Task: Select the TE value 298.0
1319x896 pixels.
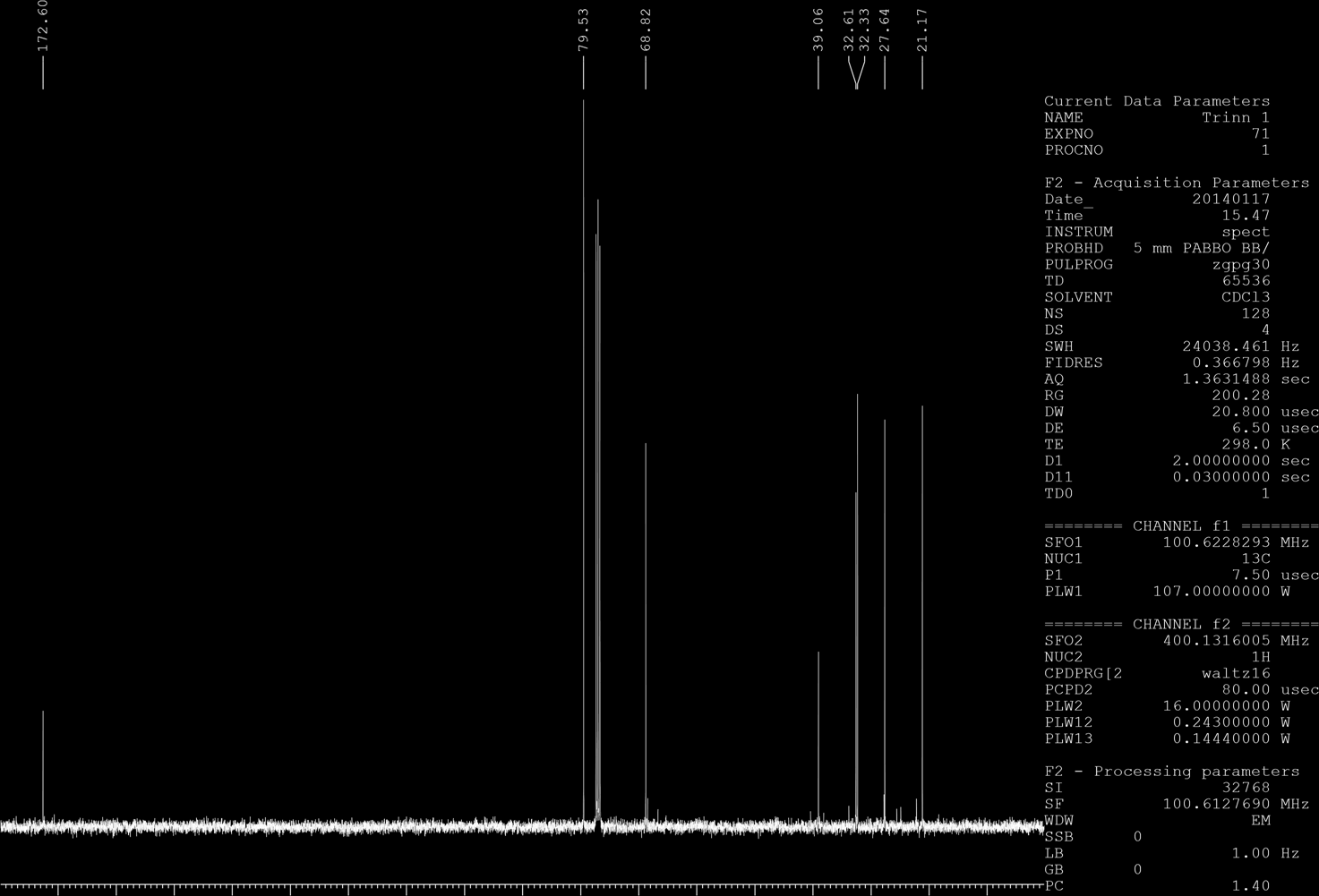Action: tap(1246, 444)
